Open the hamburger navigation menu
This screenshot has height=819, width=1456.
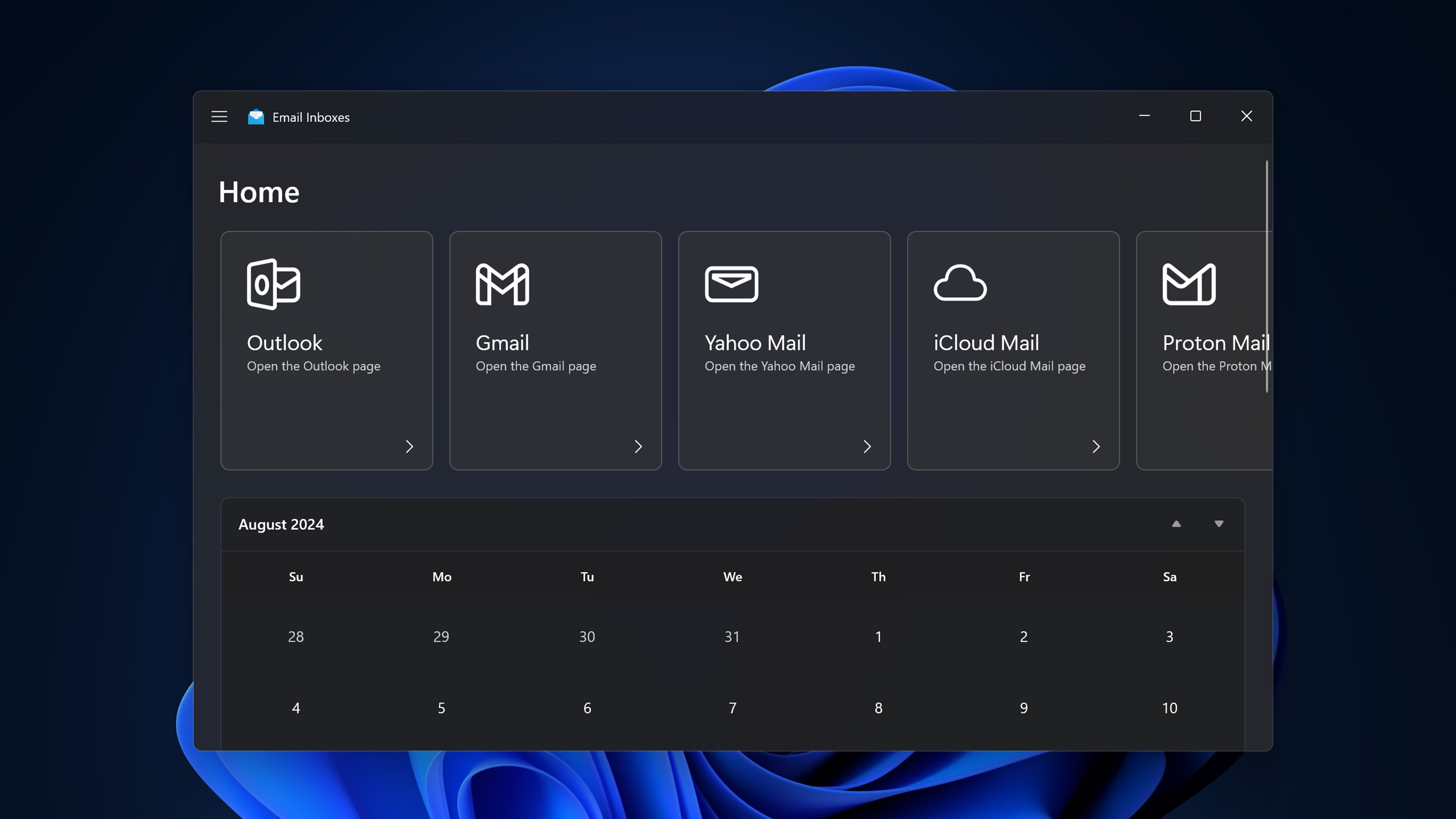coord(219,116)
